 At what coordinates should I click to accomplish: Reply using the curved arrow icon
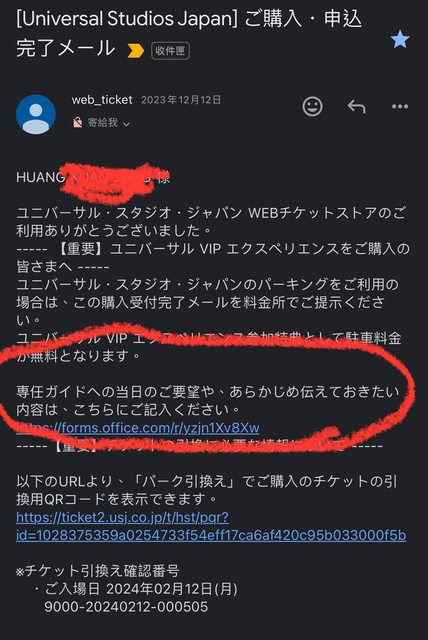(x=356, y=107)
